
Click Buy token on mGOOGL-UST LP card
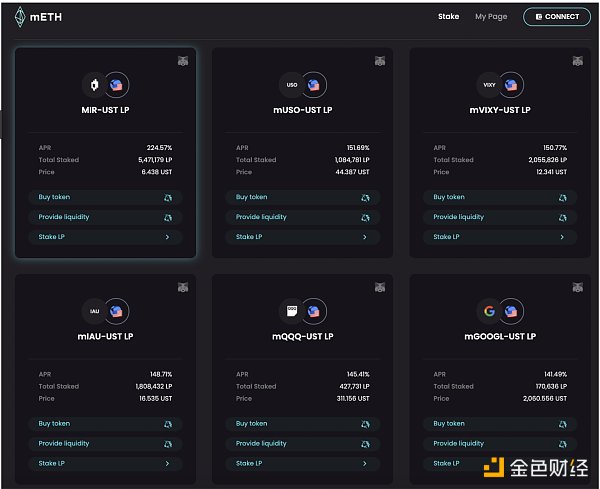pyautogui.click(x=500, y=424)
